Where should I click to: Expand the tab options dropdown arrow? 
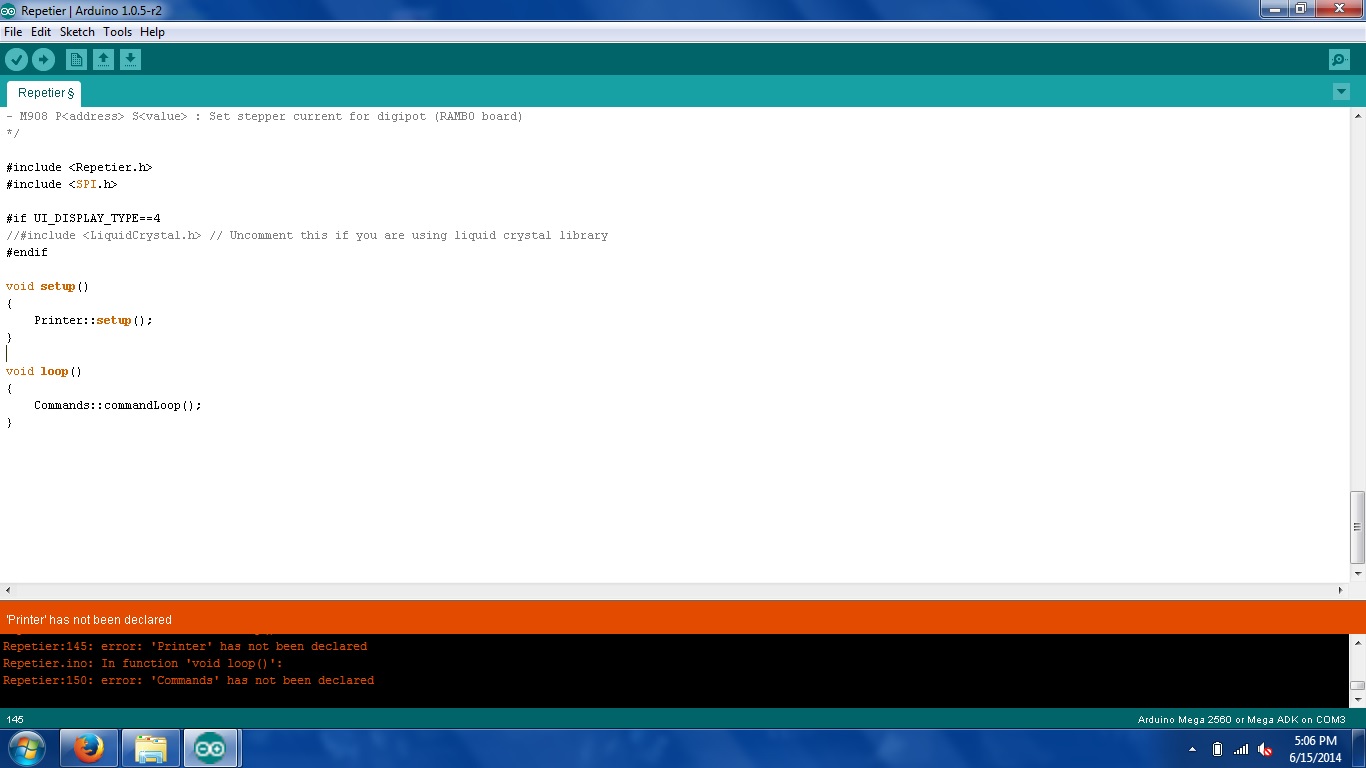[1341, 92]
